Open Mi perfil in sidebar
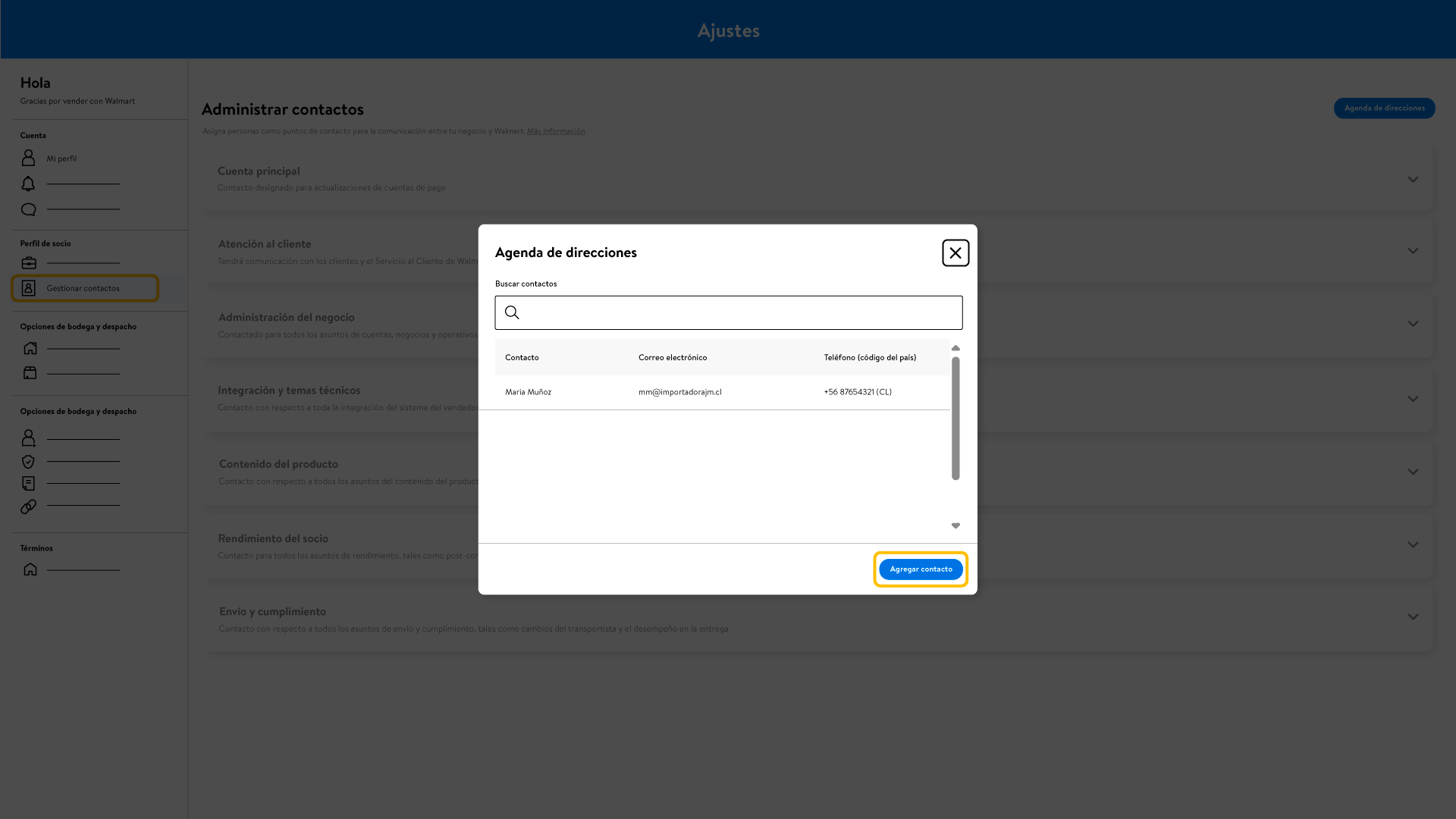The width and height of the screenshot is (1456, 819). (x=61, y=158)
